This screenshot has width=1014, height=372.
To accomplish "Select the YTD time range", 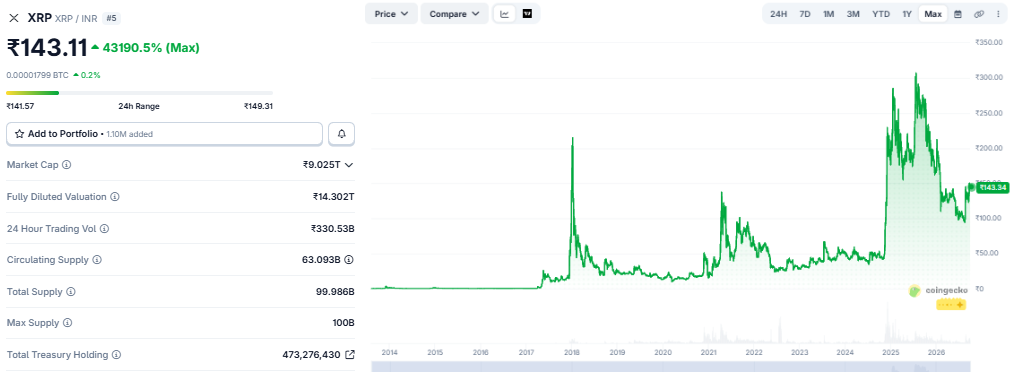I will pos(881,14).
